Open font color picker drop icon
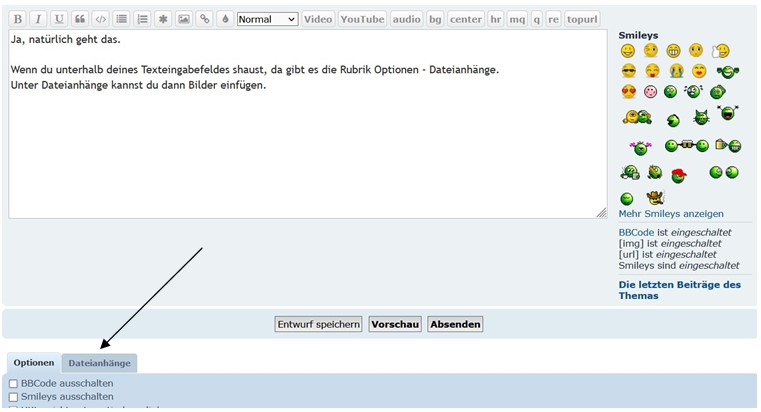 tap(225, 19)
